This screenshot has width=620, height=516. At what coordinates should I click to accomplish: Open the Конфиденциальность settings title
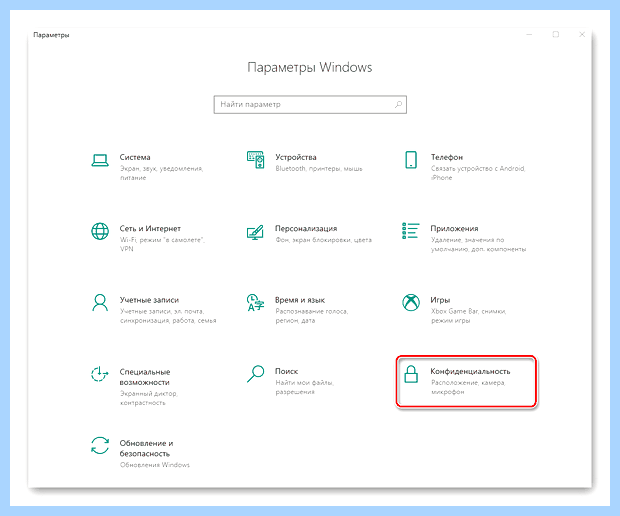(x=470, y=371)
